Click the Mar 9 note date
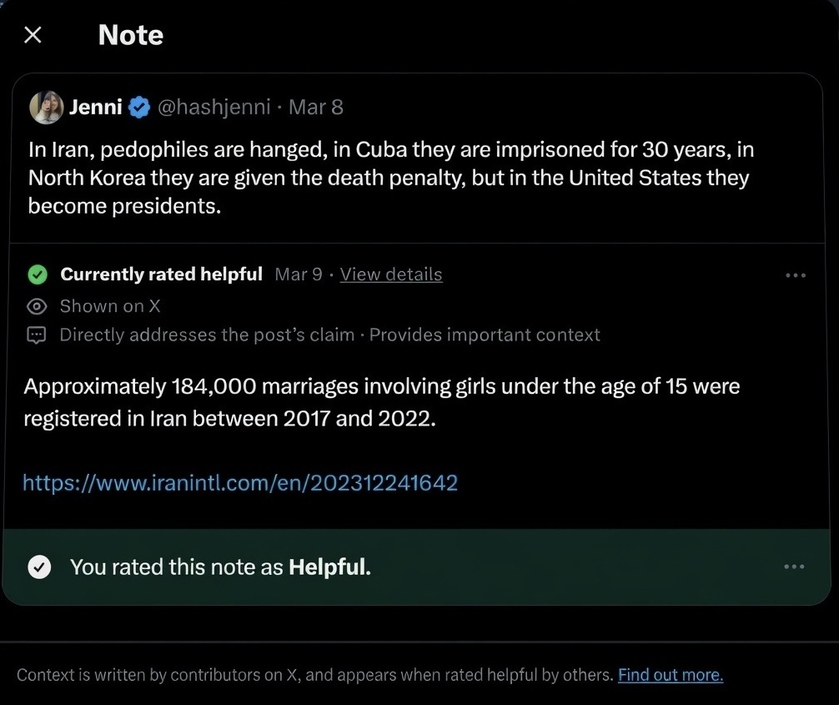839x705 pixels. [298, 274]
